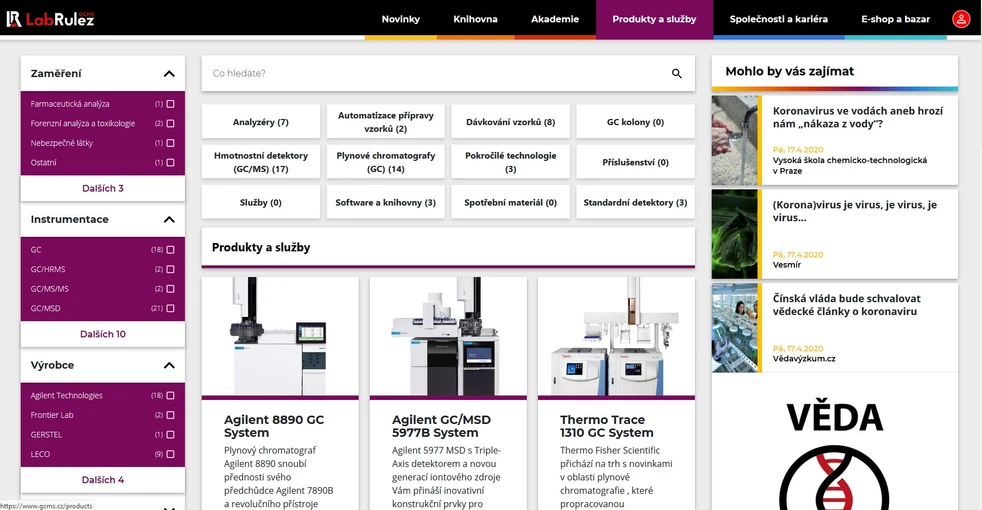Collapse the Instrumentace filter section

pos(169,219)
